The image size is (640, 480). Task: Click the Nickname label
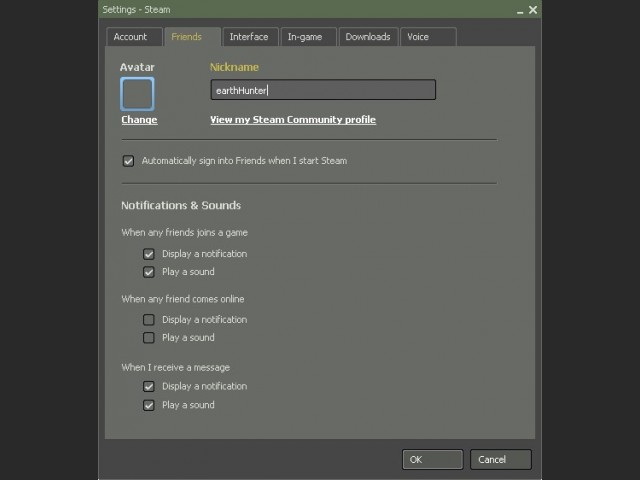coord(234,67)
